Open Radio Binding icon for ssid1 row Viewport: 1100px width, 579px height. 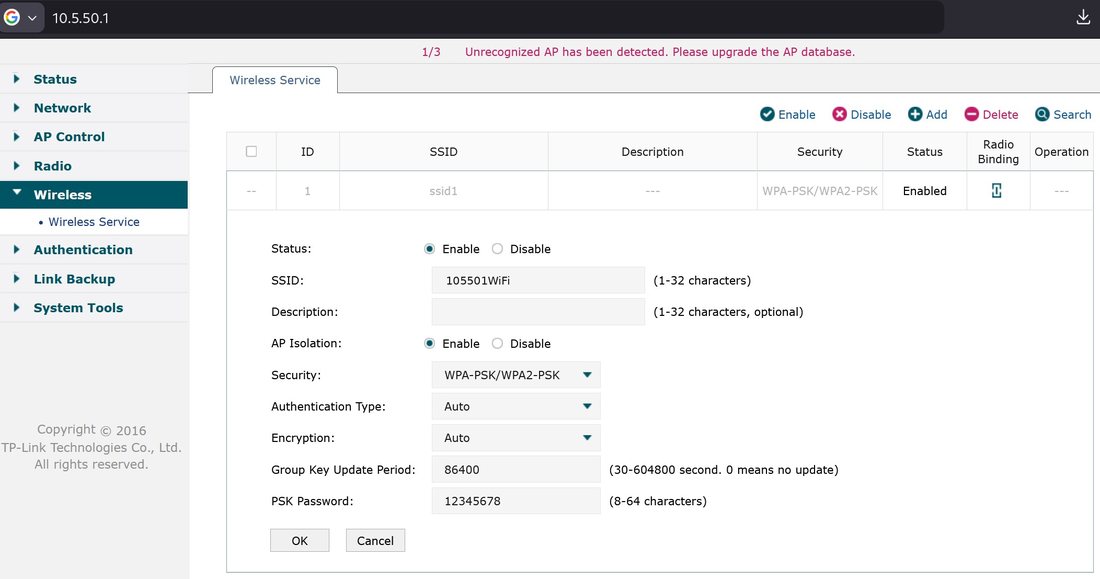[996, 190]
